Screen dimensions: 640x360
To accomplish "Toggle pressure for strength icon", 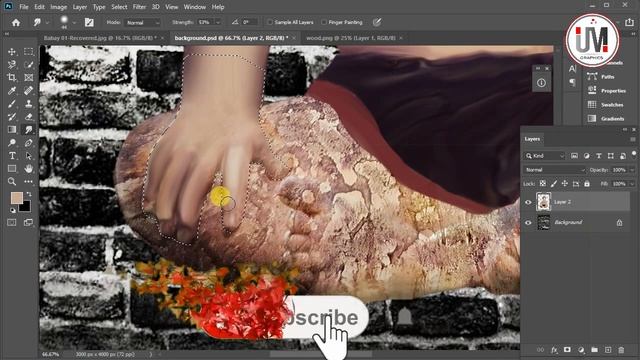I will coord(377,22).
